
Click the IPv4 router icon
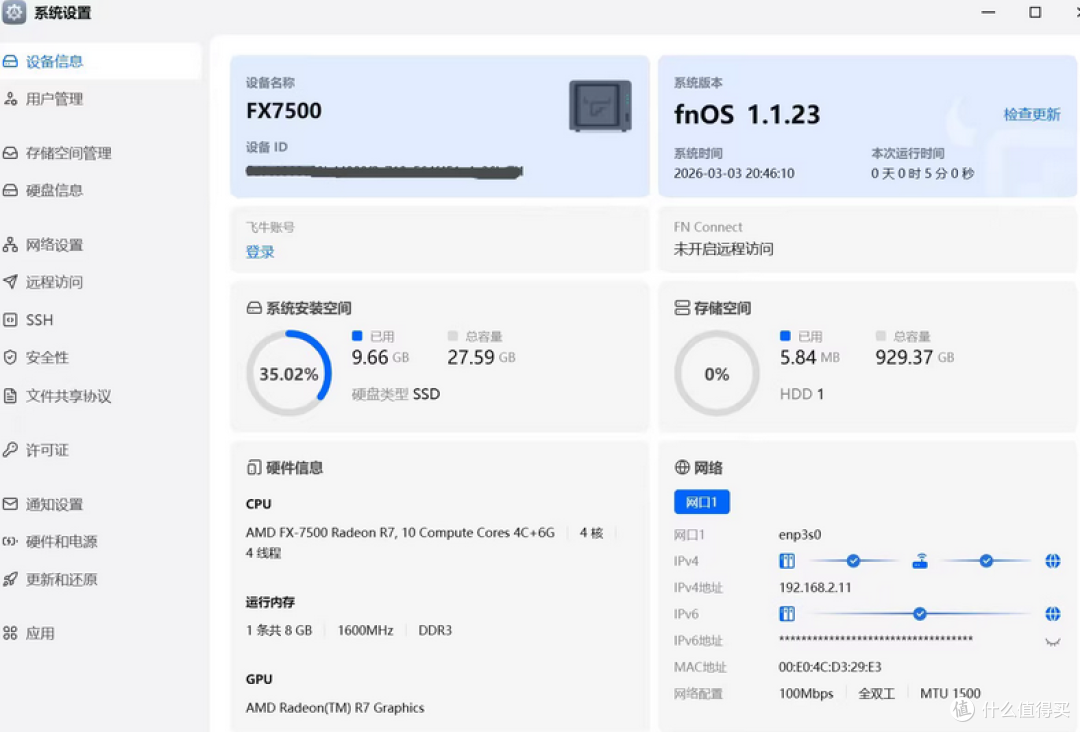(920, 561)
